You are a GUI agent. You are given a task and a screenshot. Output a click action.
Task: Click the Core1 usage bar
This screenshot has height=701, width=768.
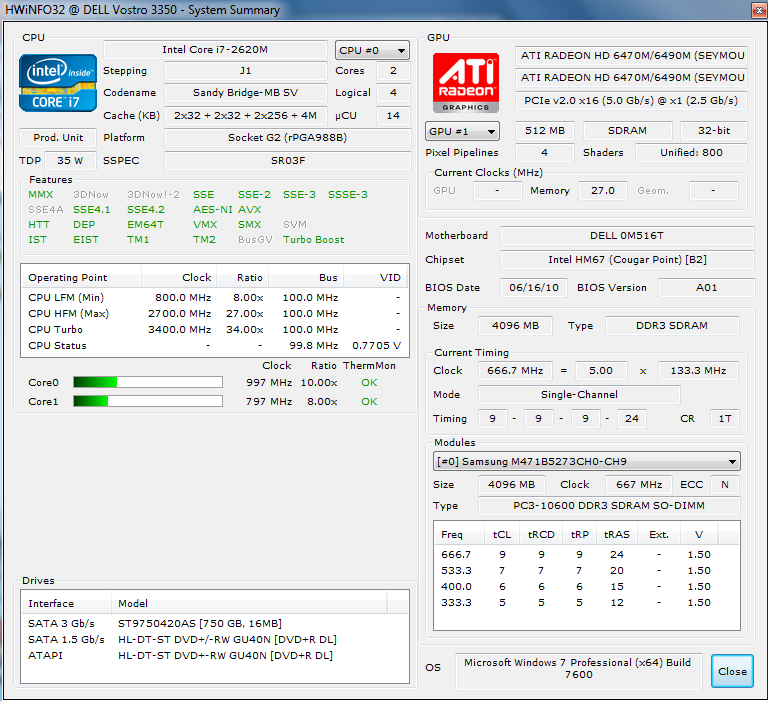pyautogui.click(x=148, y=401)
